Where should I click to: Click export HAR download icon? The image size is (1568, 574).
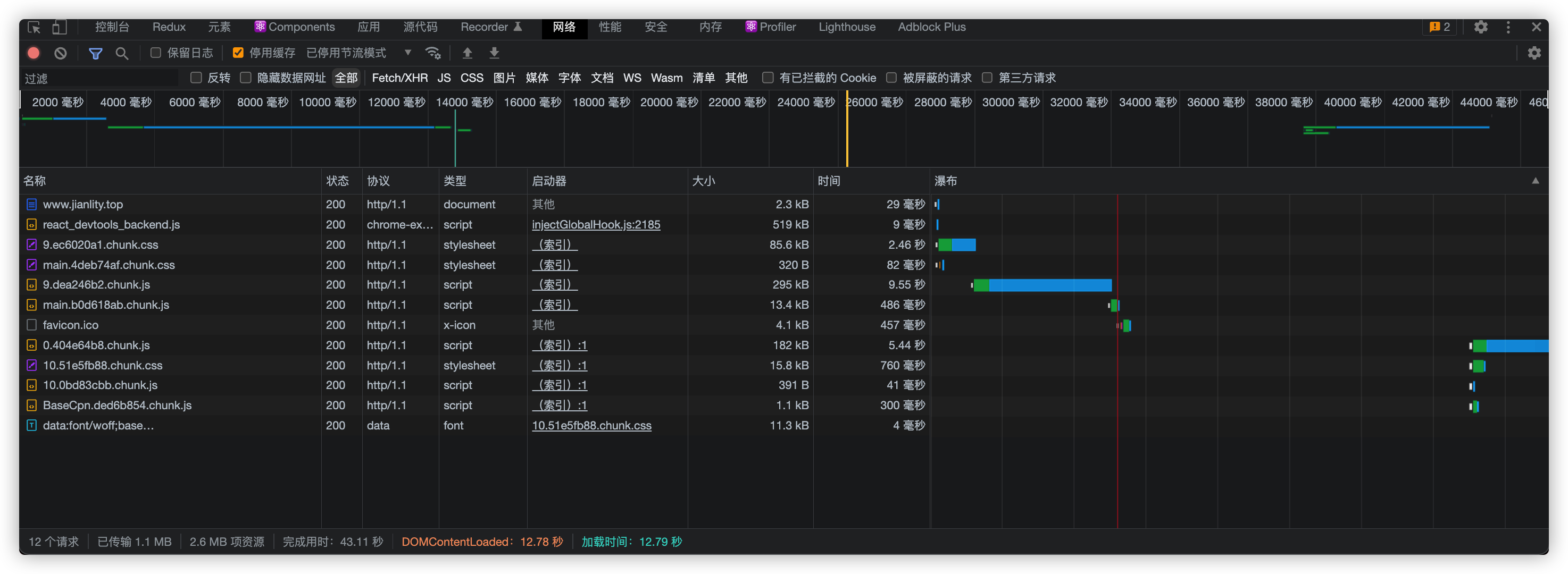pyautogui.click(x=494, y=53)
